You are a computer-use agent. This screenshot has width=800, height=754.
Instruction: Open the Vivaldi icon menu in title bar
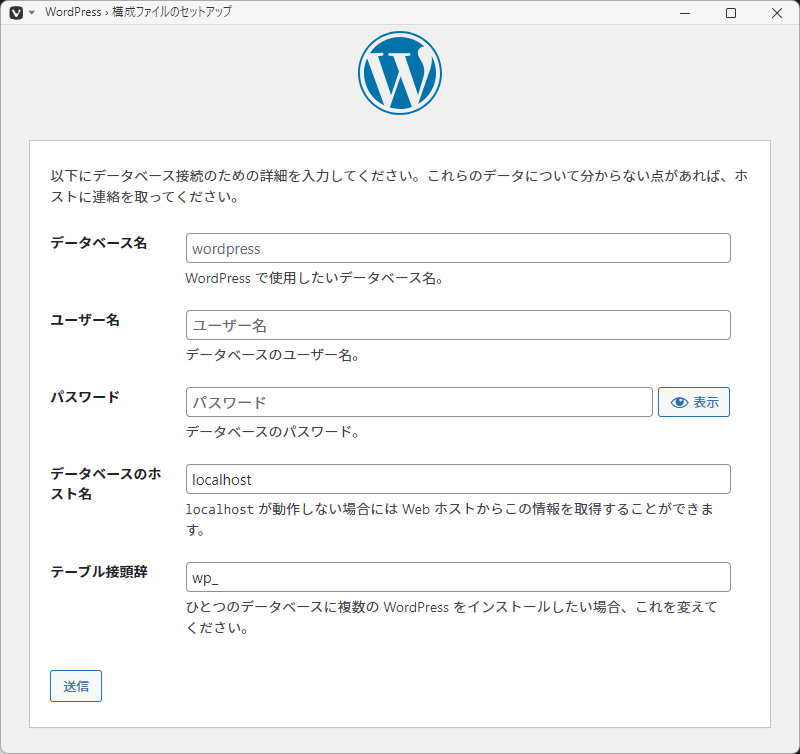pyautogui.click(x=16, y=12)
